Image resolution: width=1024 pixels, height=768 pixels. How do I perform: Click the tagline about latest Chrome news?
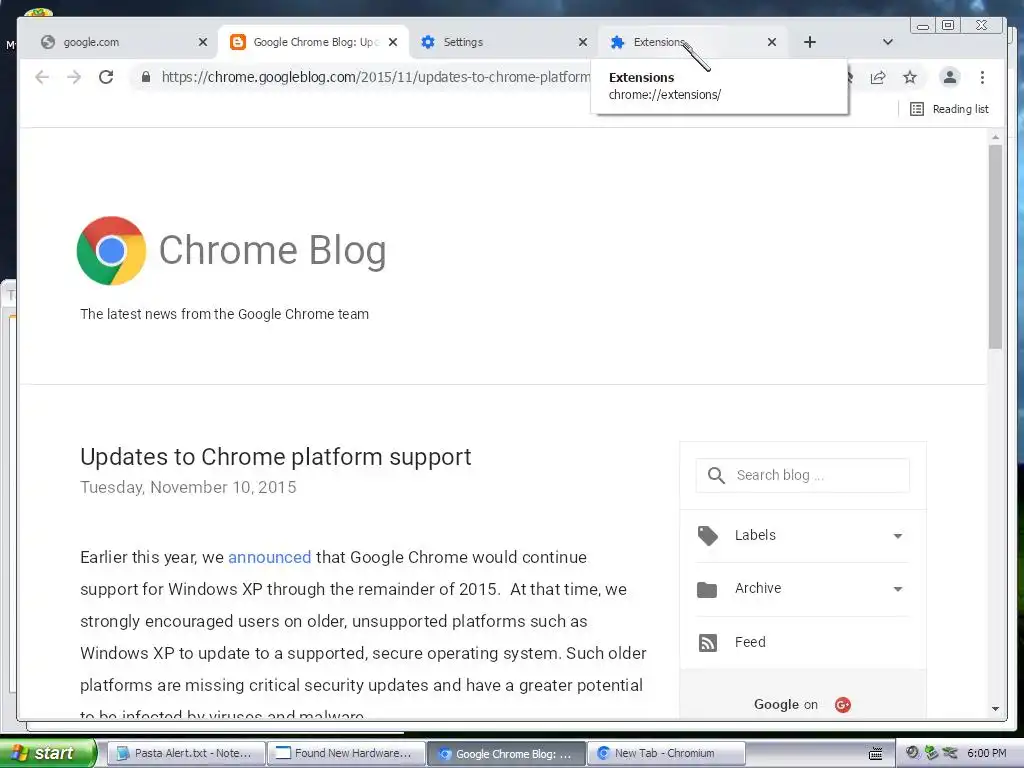click(x=224, y=314)
